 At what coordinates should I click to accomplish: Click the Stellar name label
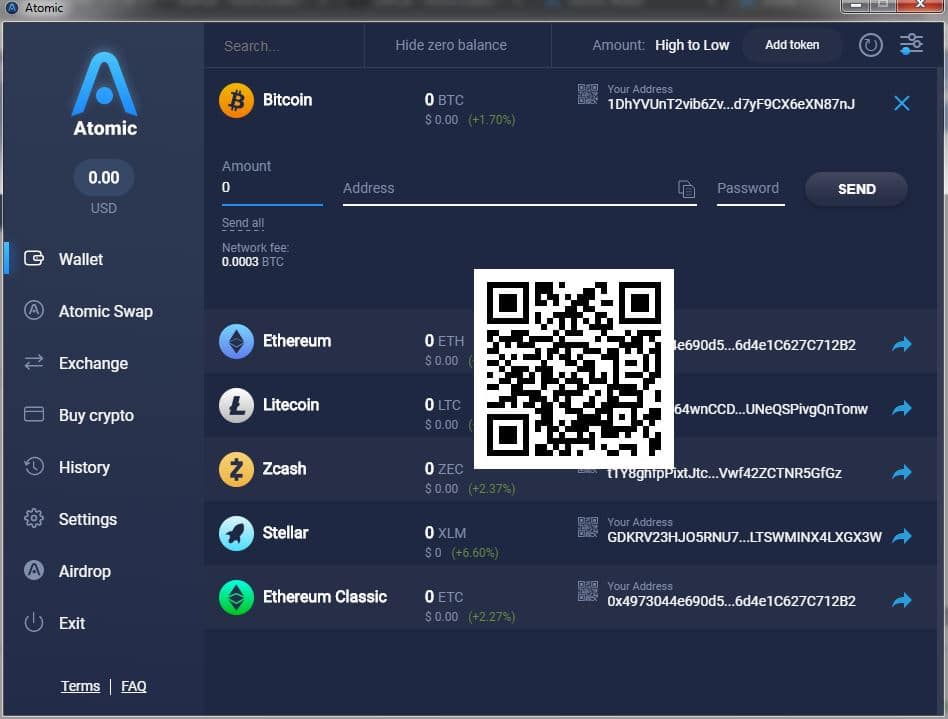pos(285,533)
